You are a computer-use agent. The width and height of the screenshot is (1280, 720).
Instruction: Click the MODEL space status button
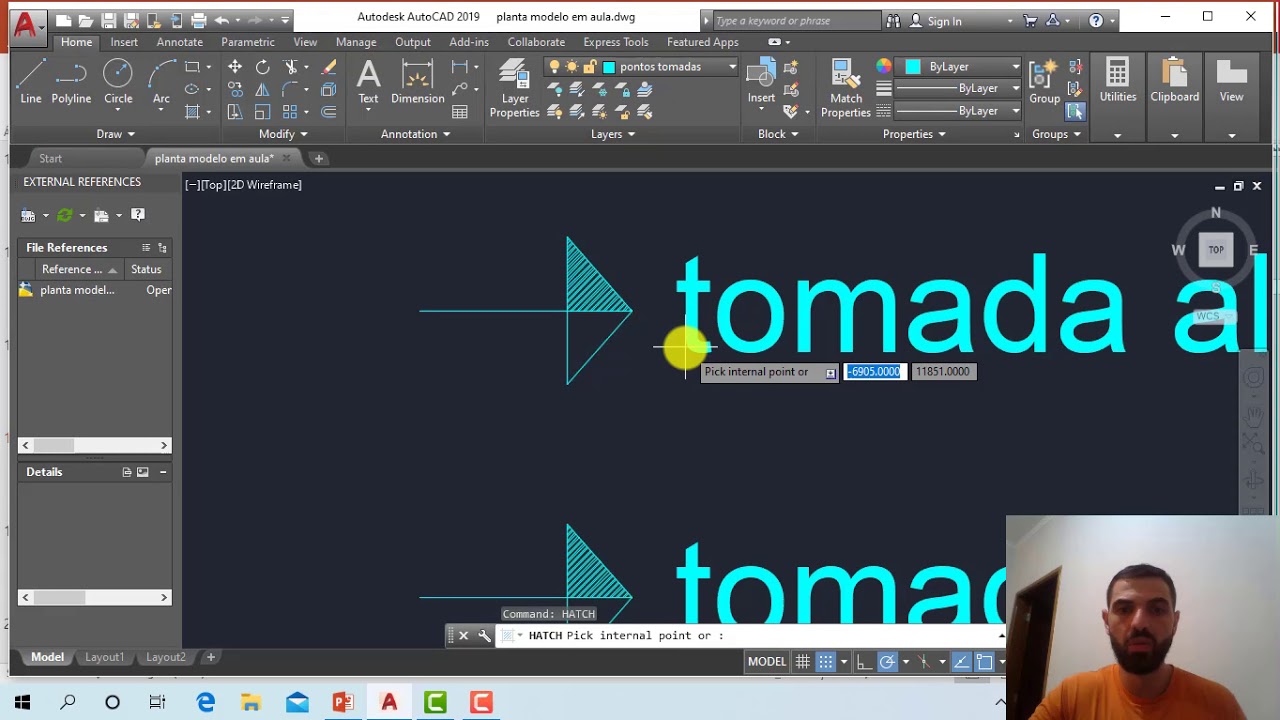tap(767, 661)
